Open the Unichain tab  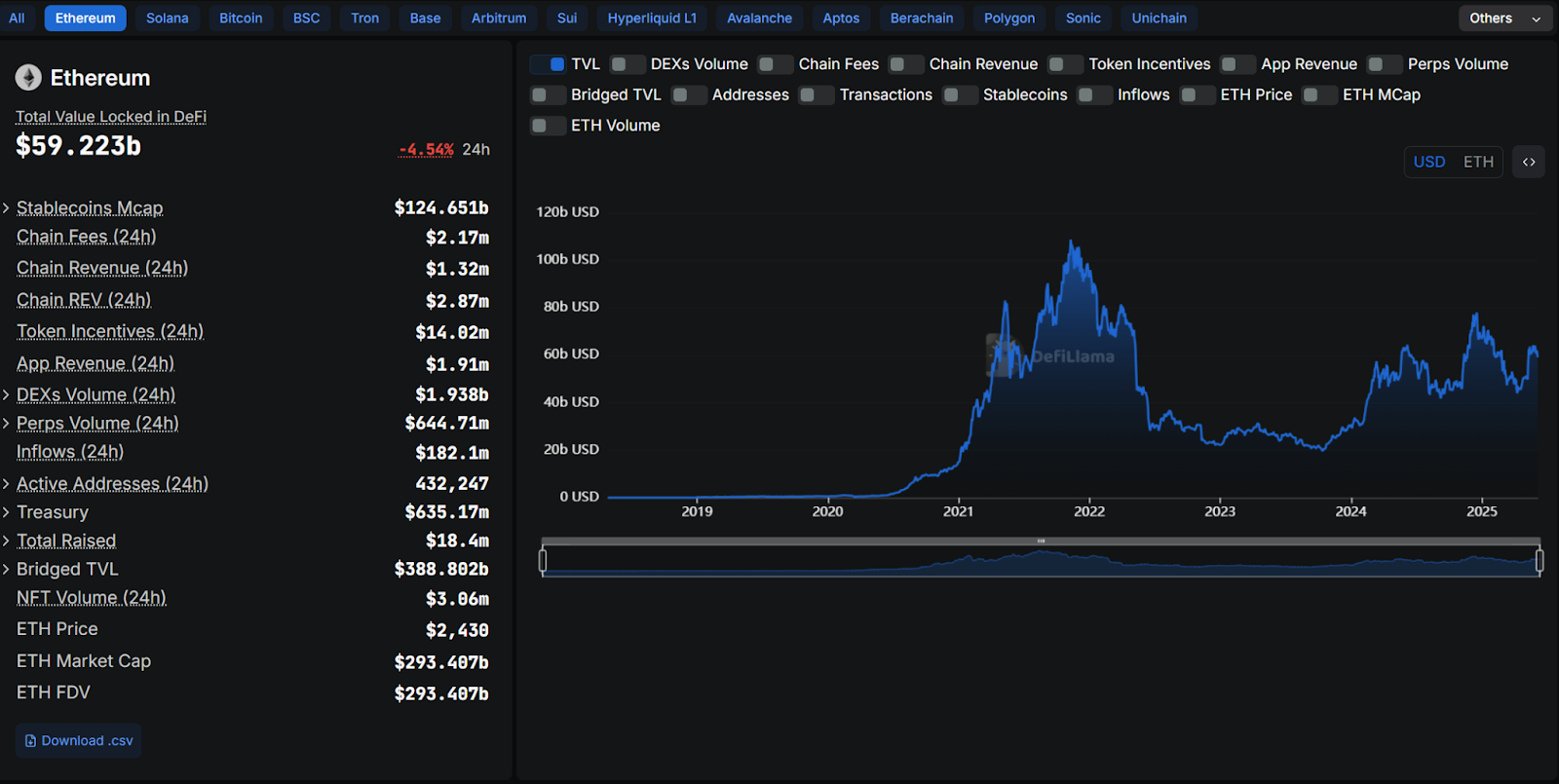1160,19
